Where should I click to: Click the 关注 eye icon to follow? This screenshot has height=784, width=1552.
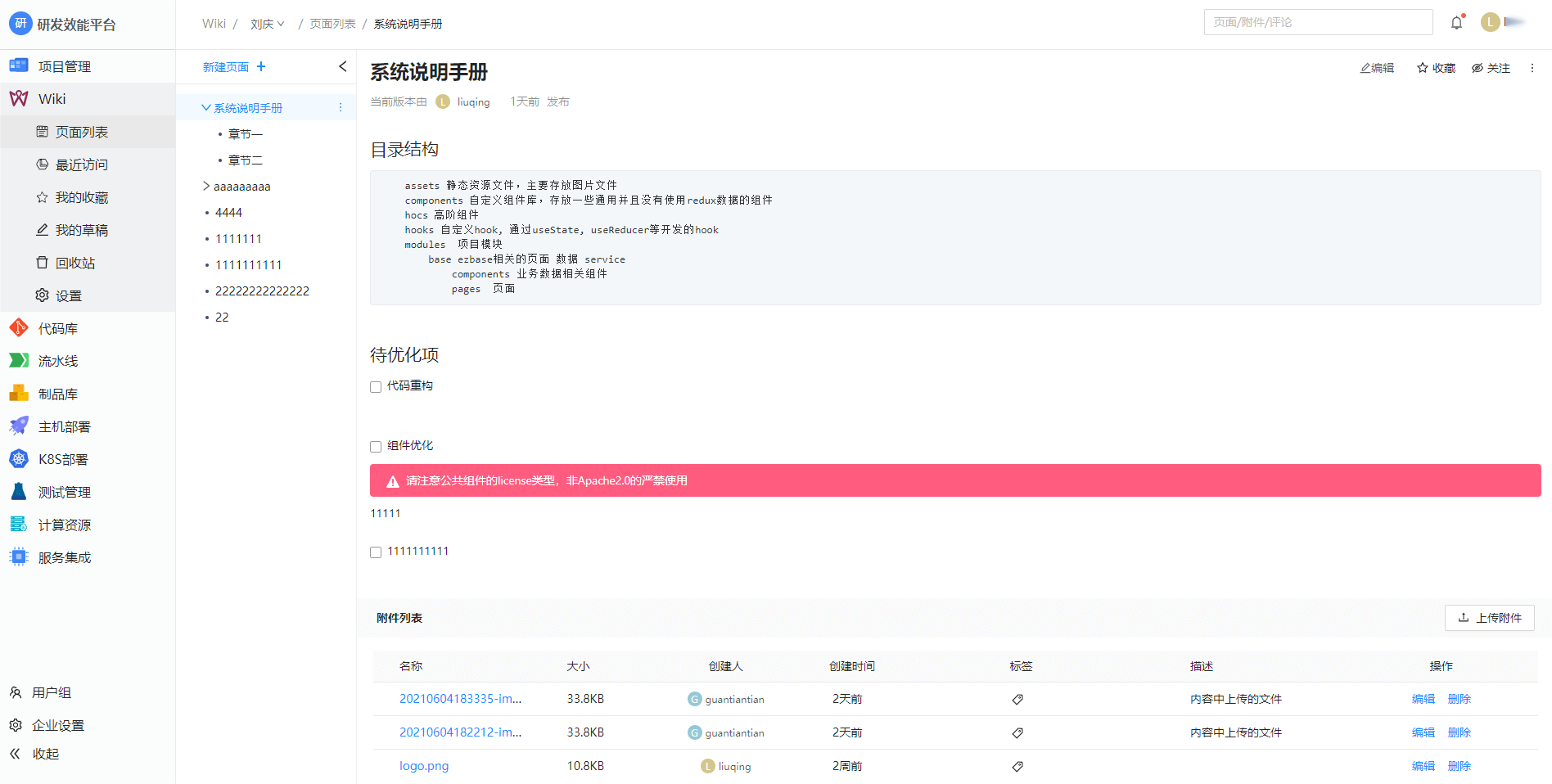(x=1478, y=68)
